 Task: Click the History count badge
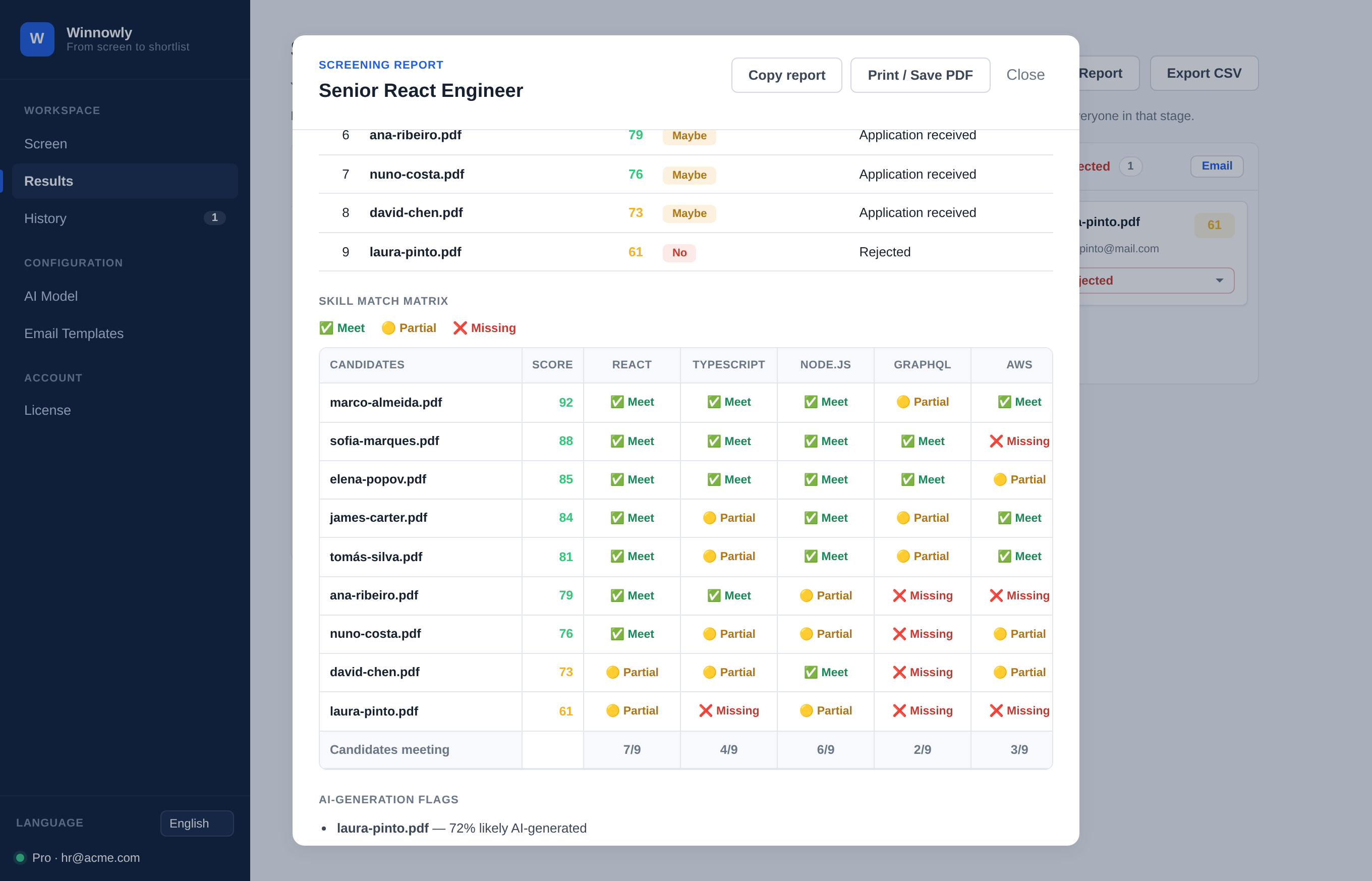point(214,218)
